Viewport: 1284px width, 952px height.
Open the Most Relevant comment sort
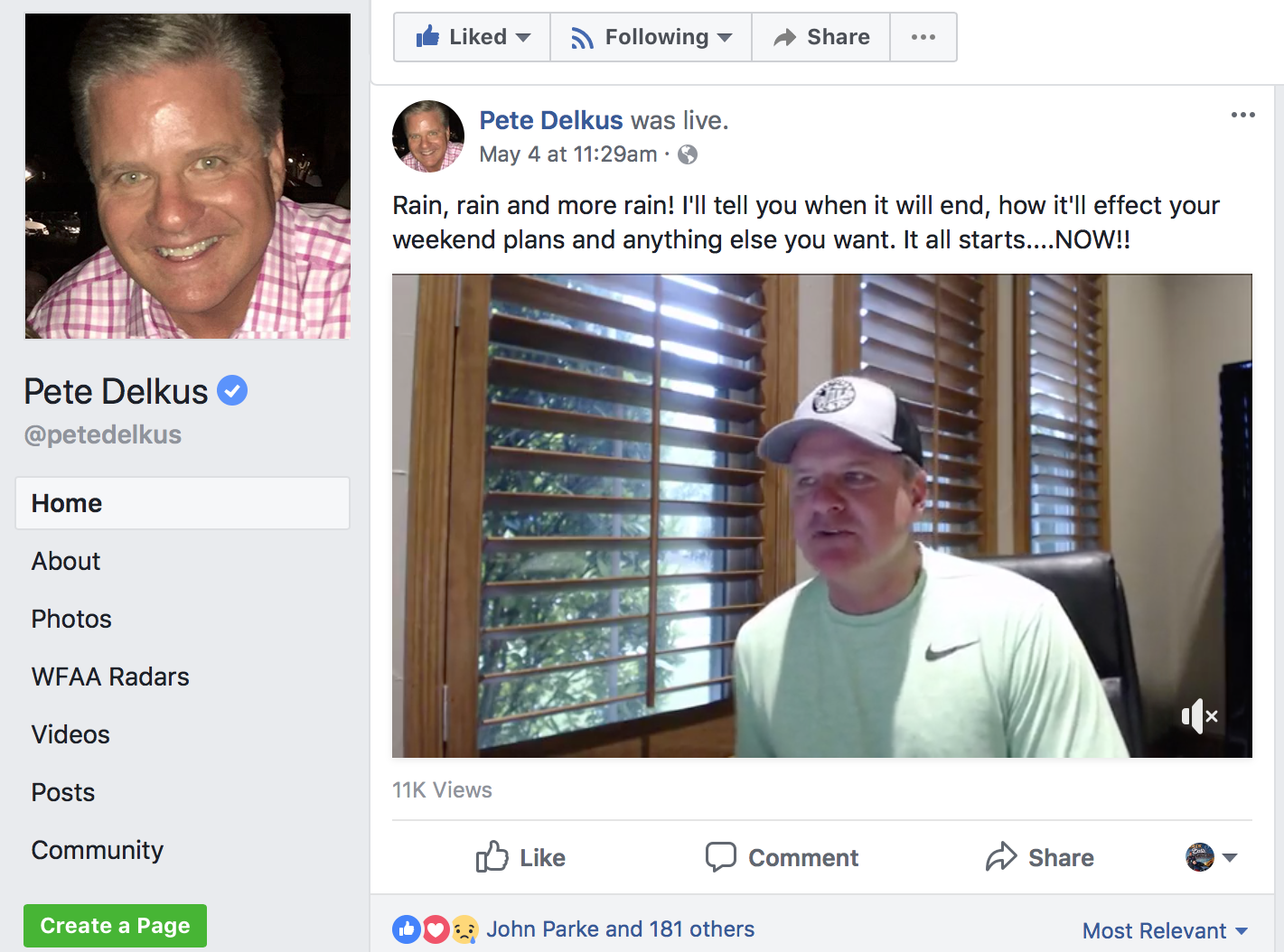(x=1165, y=930)
